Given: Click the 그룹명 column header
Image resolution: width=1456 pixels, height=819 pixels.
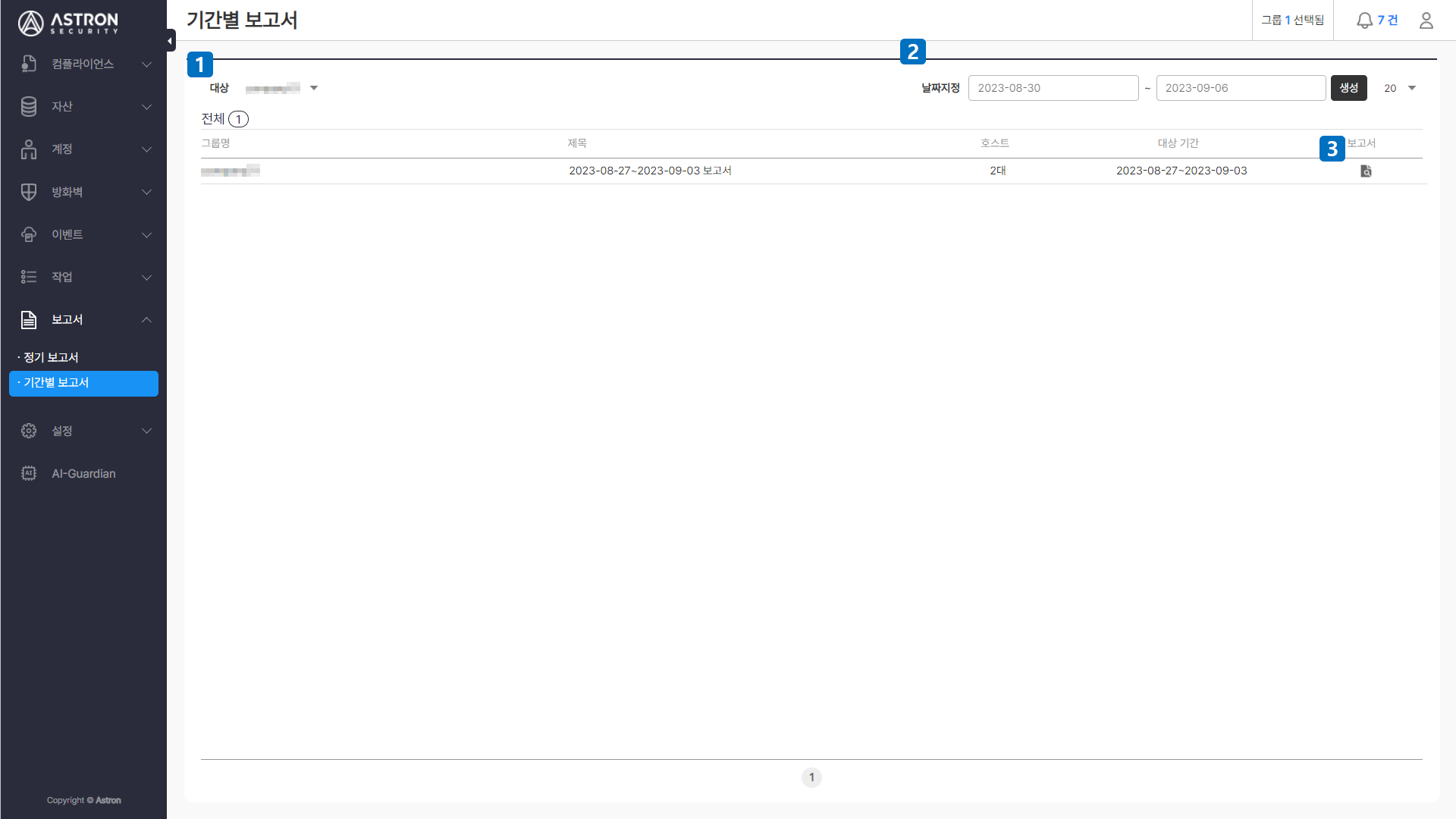Looking at the screenshot, I should tap(215, 143).
